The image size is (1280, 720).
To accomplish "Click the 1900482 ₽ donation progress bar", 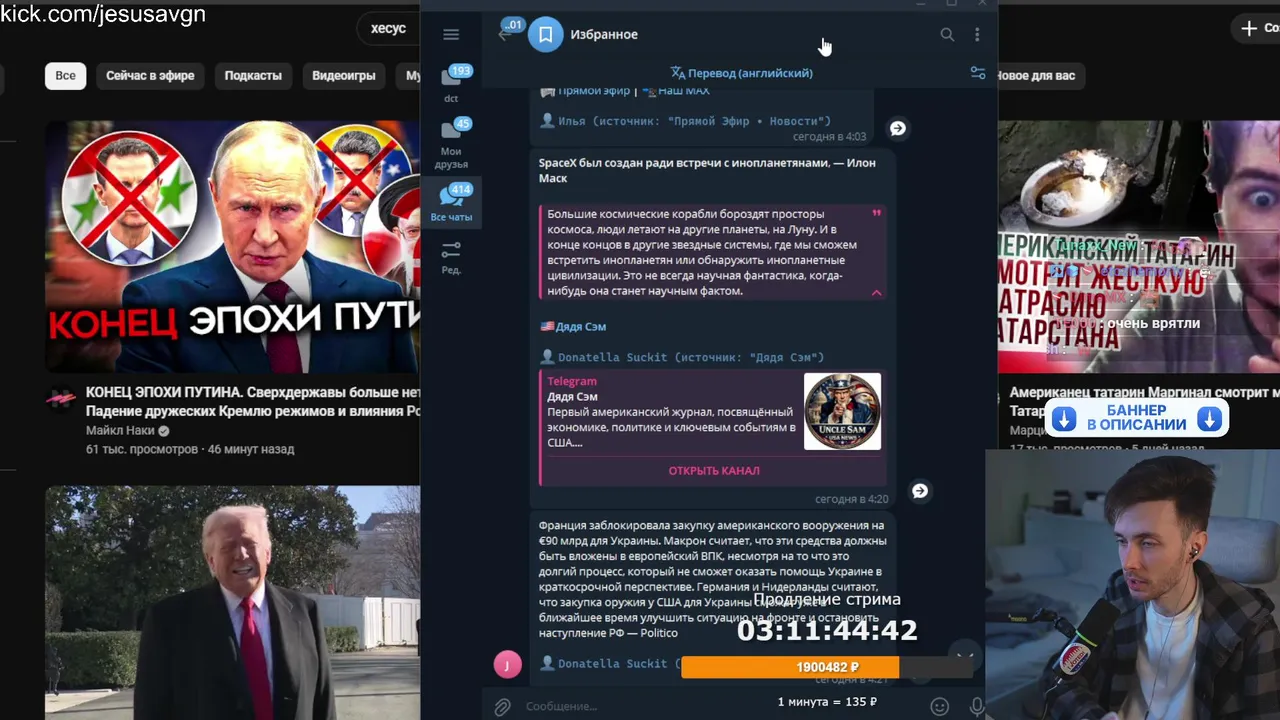I will point(827,667).
